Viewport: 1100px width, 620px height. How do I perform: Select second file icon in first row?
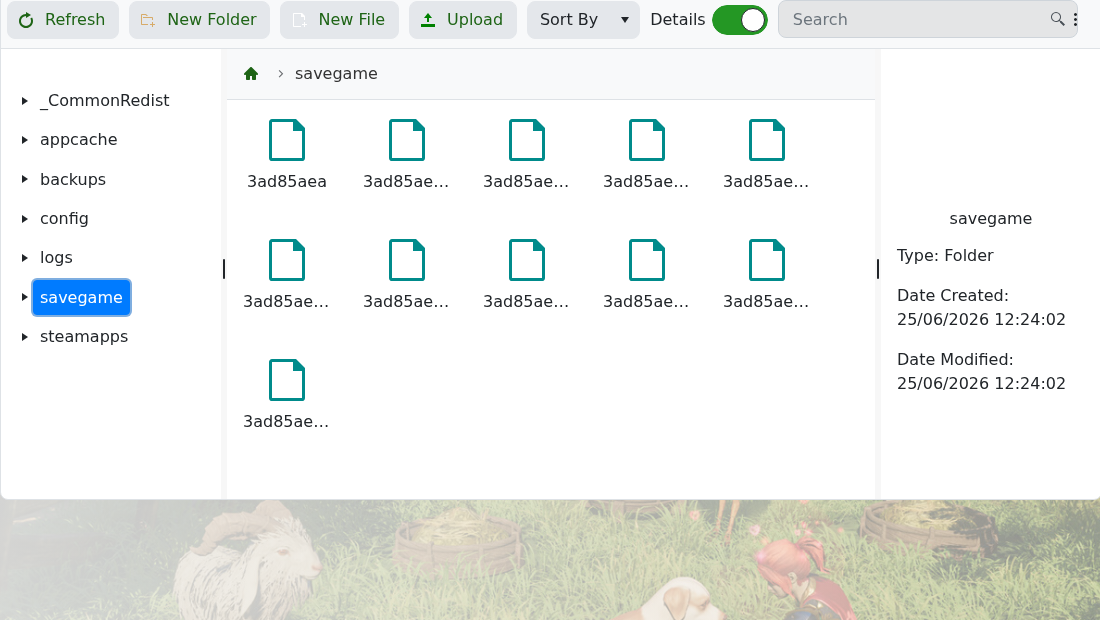click(x=407, y=140)
